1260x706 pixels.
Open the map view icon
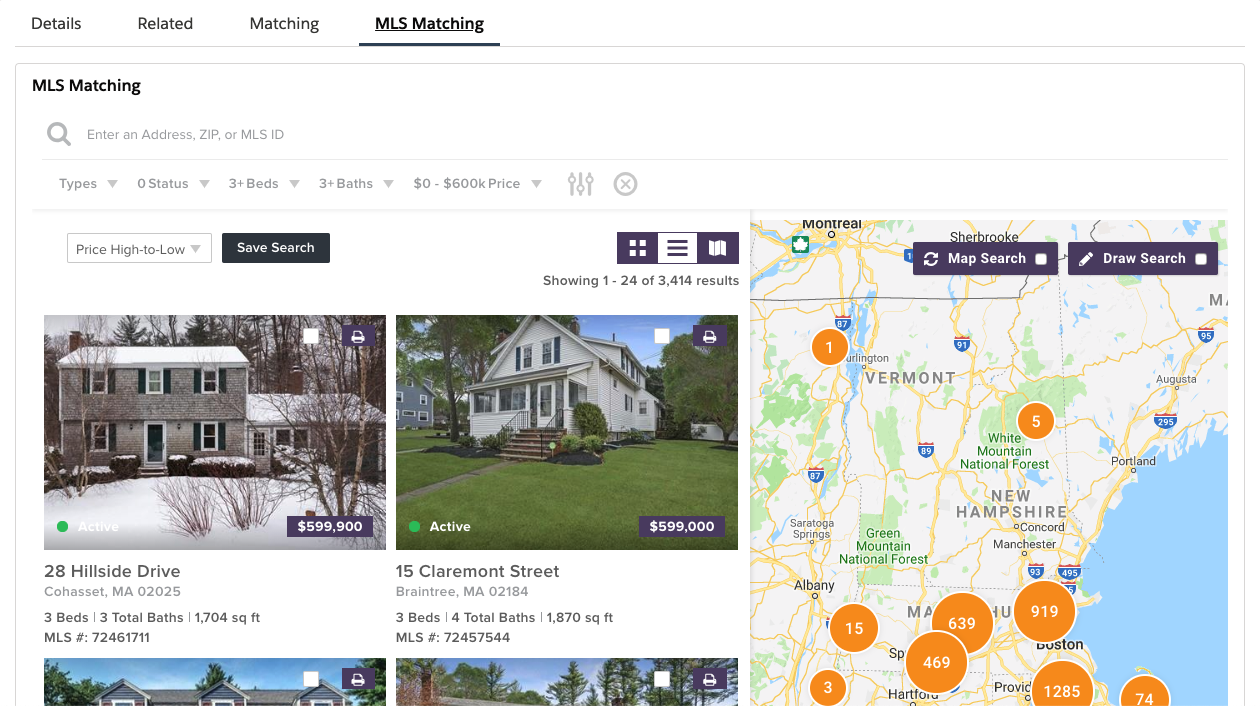(717, 247)
